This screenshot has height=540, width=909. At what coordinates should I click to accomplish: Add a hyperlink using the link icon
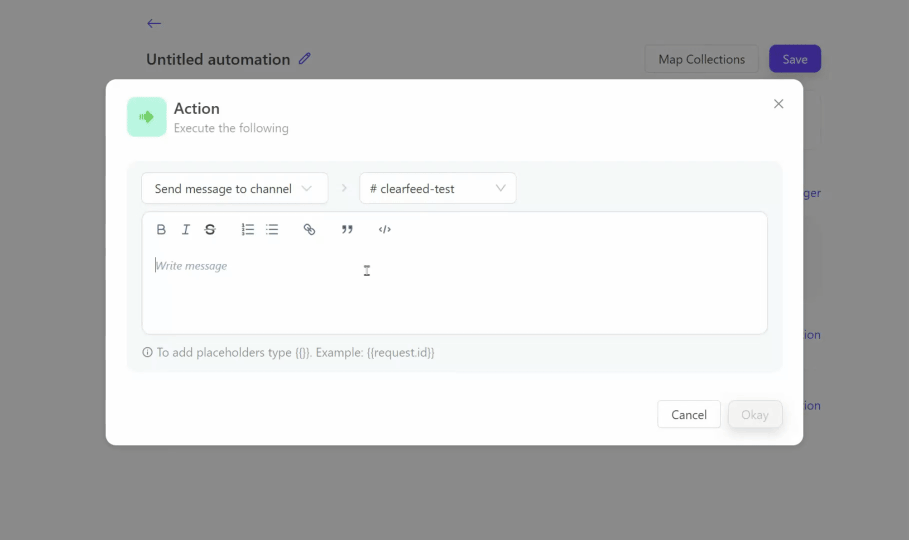tap(309, 230)
